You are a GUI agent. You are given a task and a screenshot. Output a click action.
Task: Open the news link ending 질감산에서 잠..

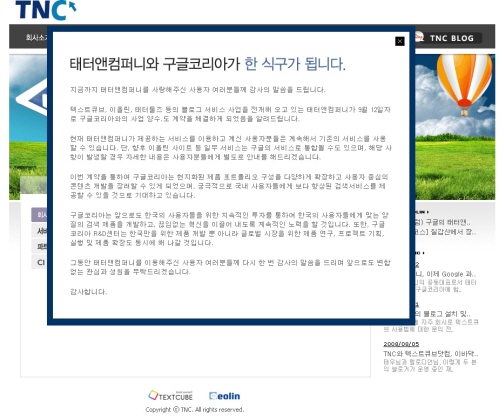(446, 232)
